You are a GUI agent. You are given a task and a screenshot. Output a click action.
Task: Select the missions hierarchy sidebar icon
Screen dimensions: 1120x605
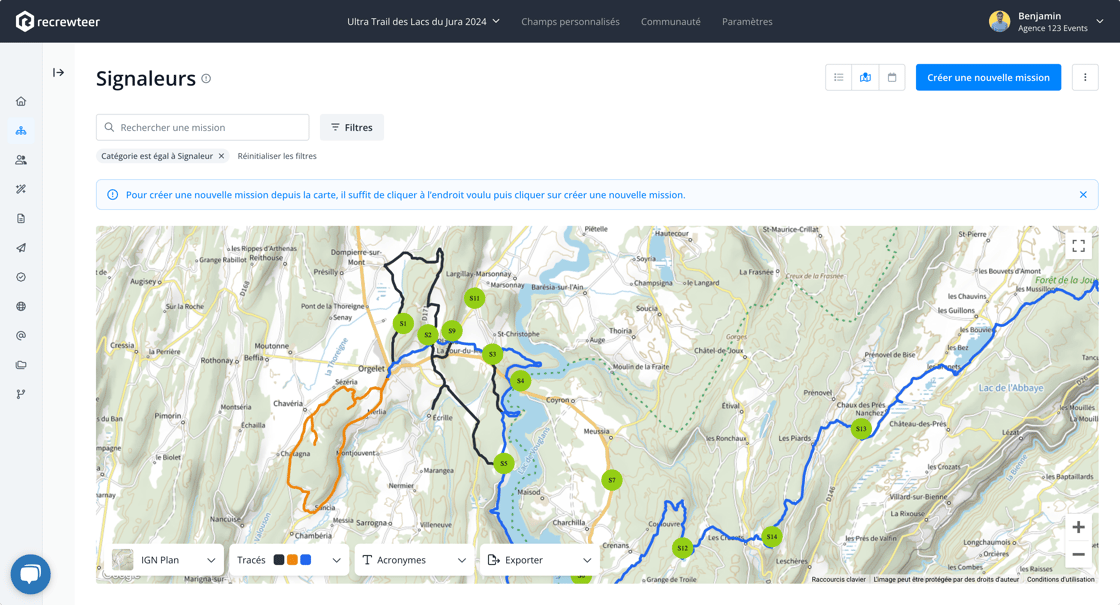coord(21,131)
